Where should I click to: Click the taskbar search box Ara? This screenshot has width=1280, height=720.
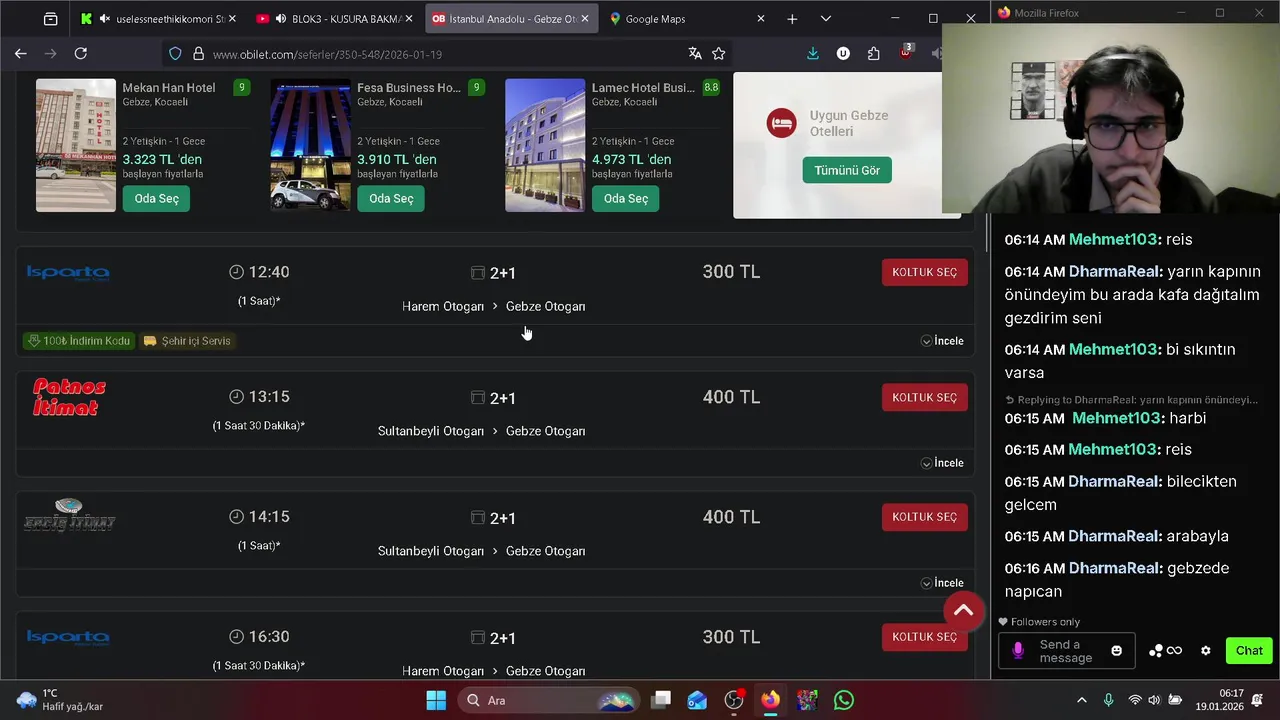pyautogui.click(x=548, y=700)
